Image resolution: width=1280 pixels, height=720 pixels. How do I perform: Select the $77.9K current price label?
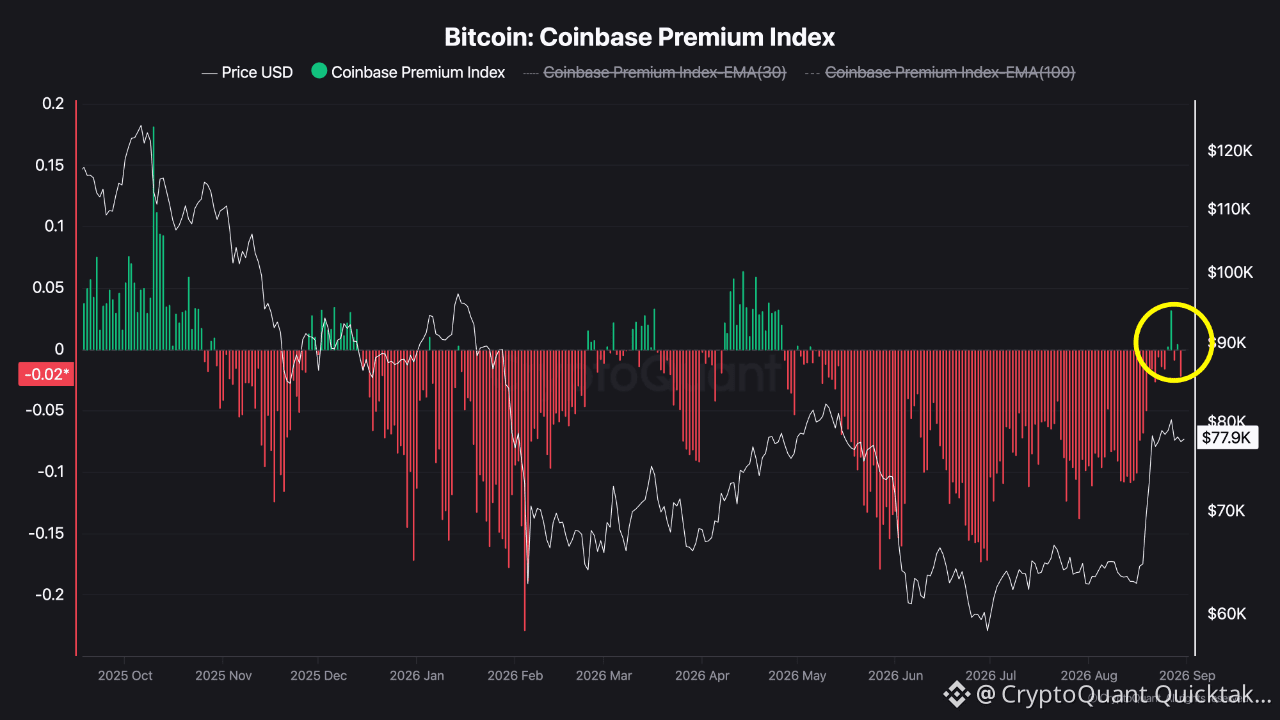[1226, 437]
